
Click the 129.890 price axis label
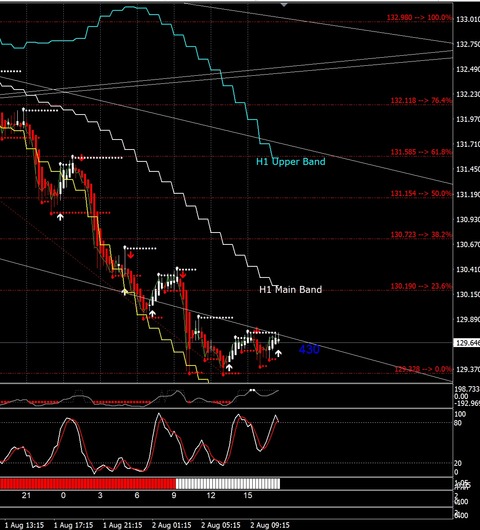(468, 319)
